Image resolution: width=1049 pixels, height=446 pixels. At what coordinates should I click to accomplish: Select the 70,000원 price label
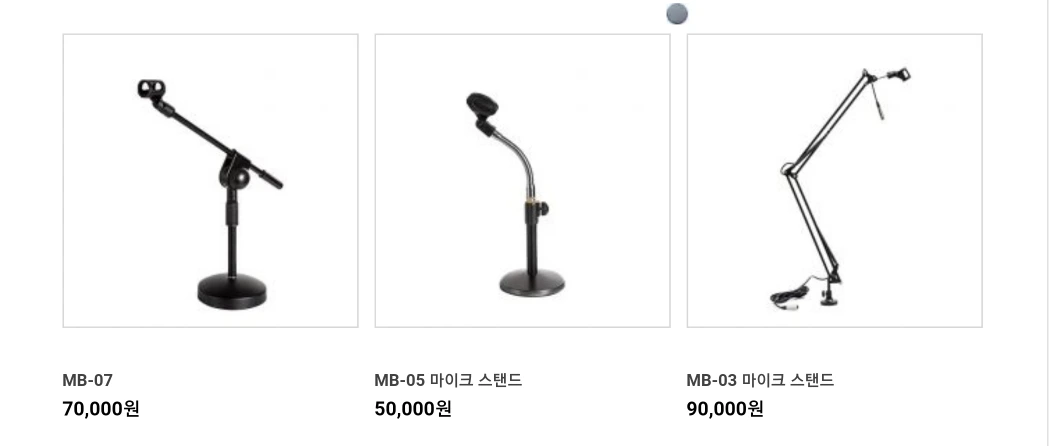pyautogui.click(x=101, y=408)
